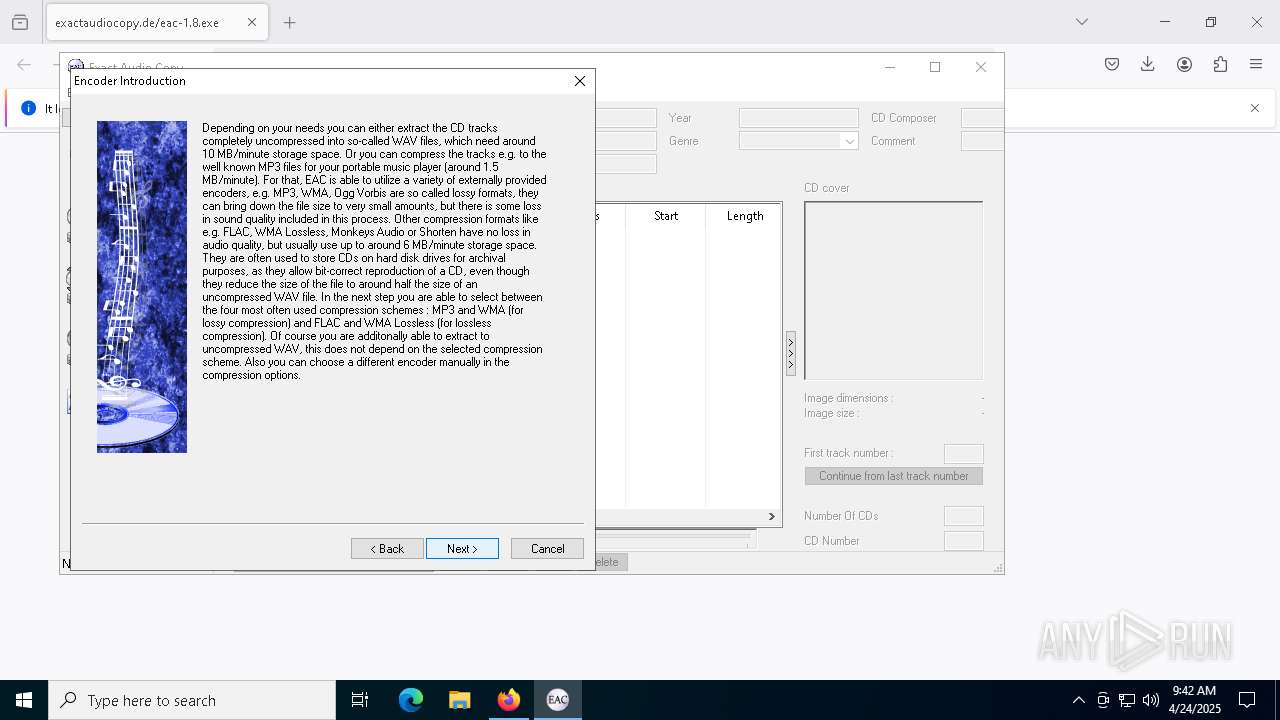Open the browser tab list dropdown
Screen dimensions: 1280x720
click(1081, 22)
